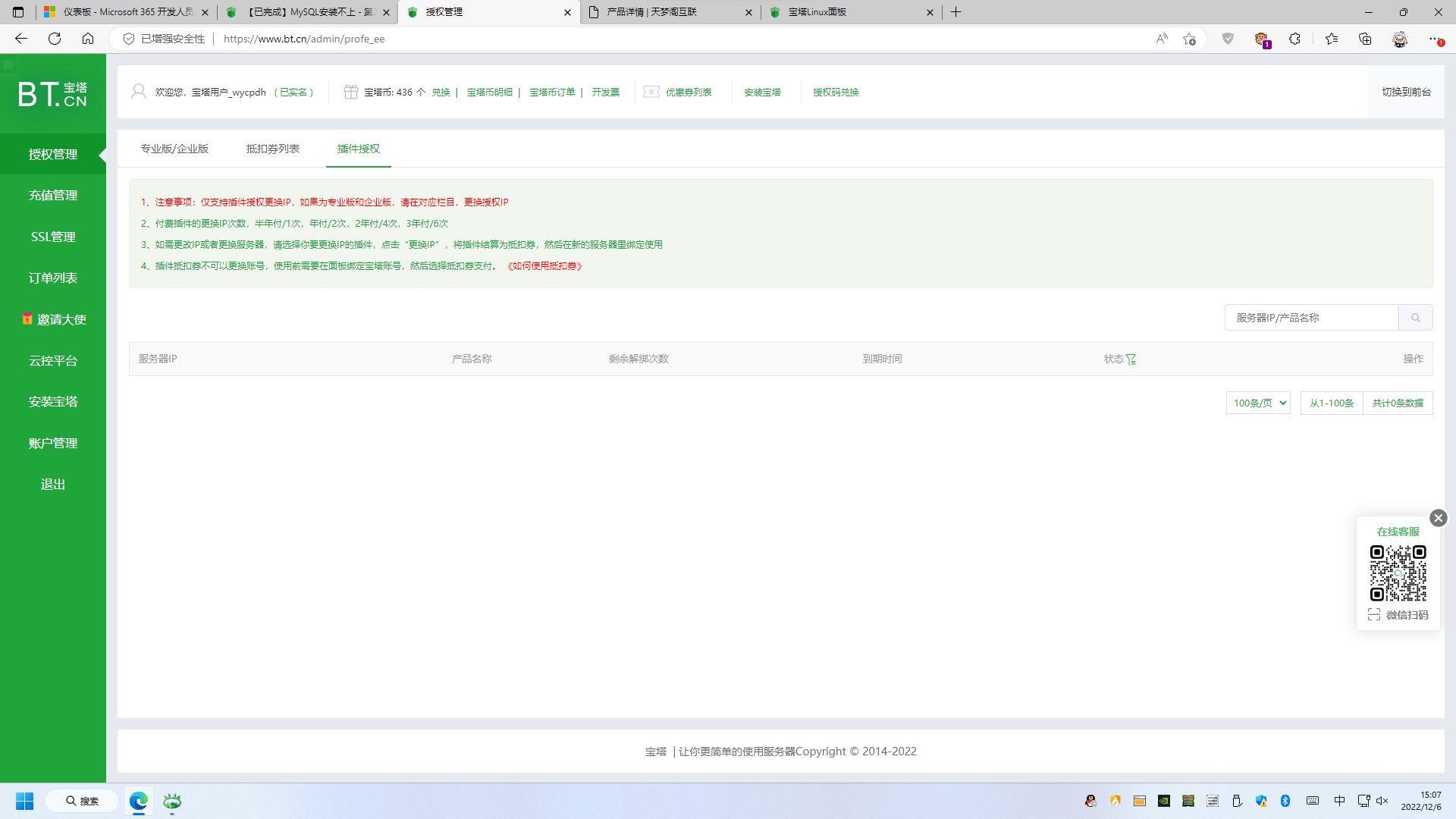The width and height of the screenshot is (1456, 819).
Task: Click the read aloud icon in the address bar
Action: click(1162, 39)
